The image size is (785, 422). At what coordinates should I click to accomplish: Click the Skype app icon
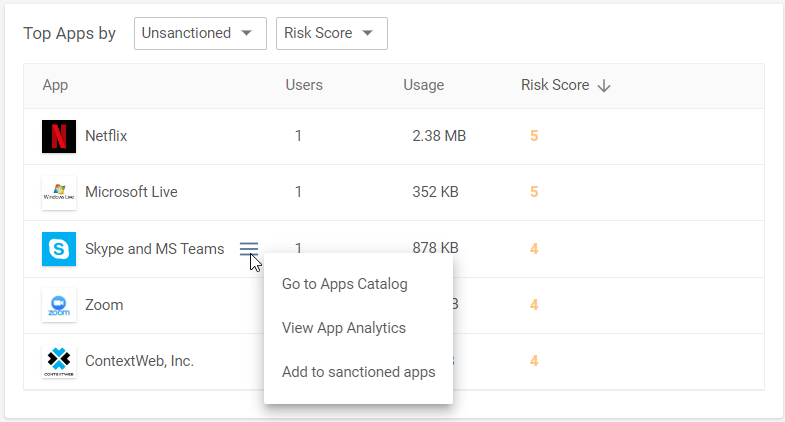(59, 249)
